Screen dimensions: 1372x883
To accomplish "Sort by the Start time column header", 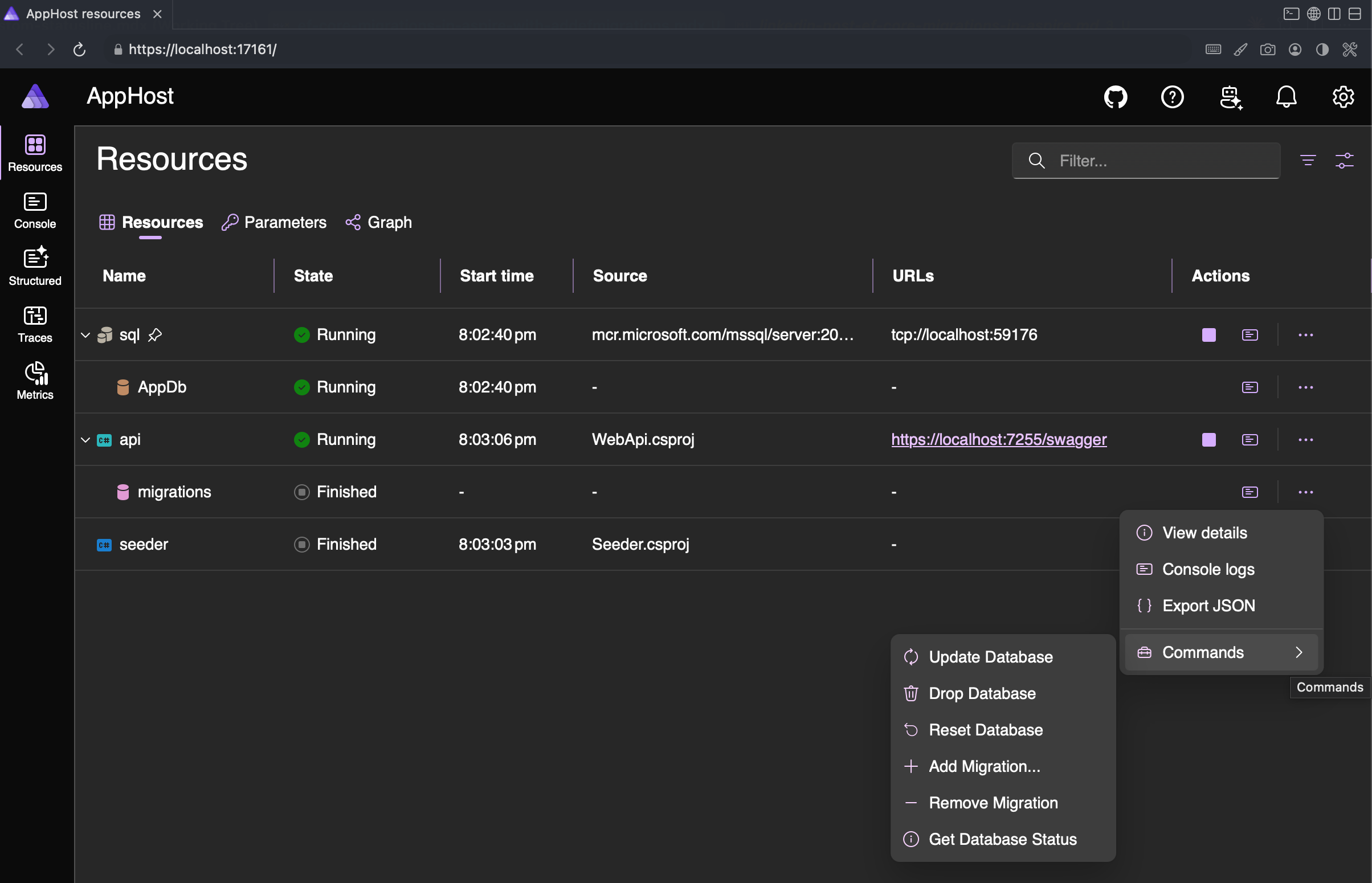I will click(x=496, y=276).
